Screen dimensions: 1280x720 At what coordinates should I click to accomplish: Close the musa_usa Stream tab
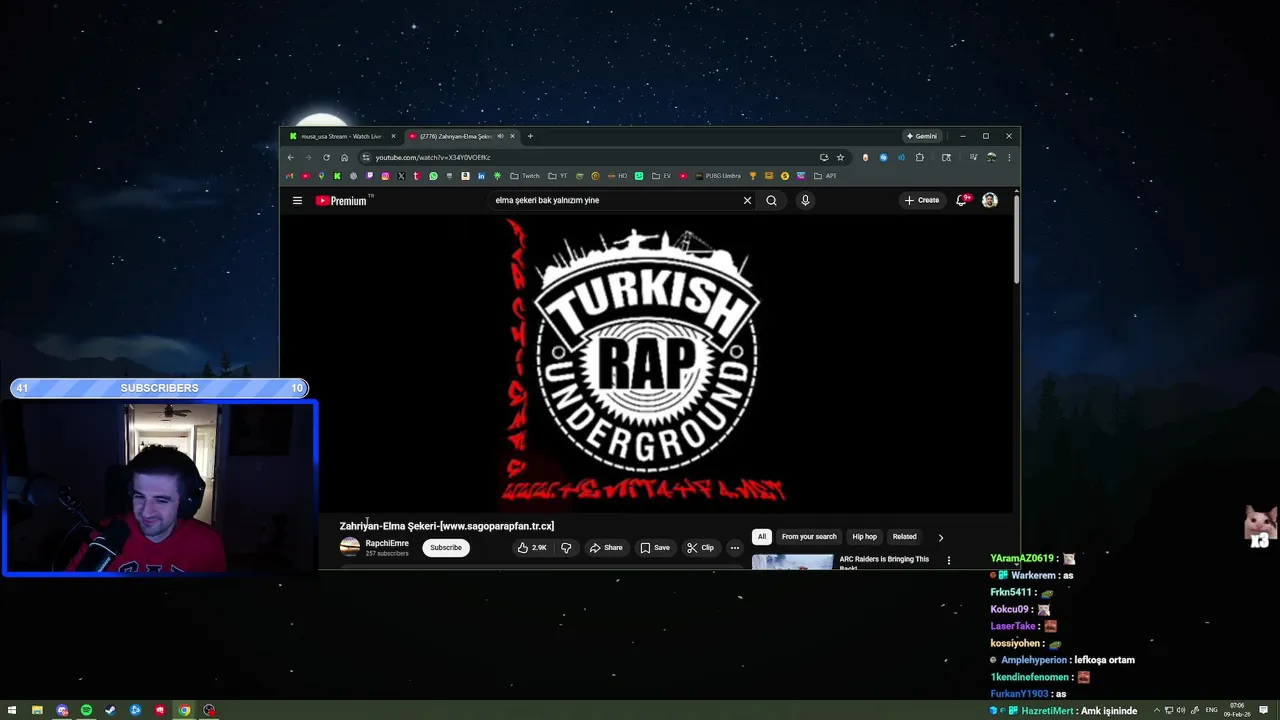393,136
